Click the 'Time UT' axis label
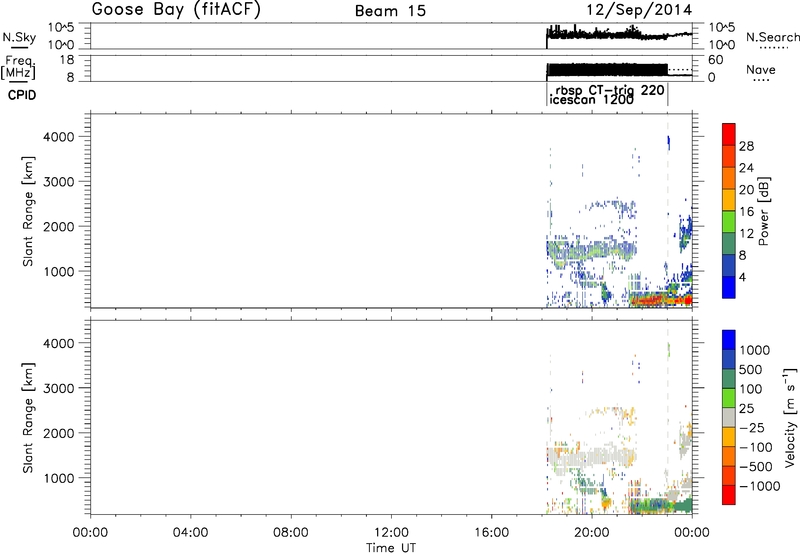Image resolution: width=800 pixels, height=554 pixels. pyautogui.click(x=391, y=548)
